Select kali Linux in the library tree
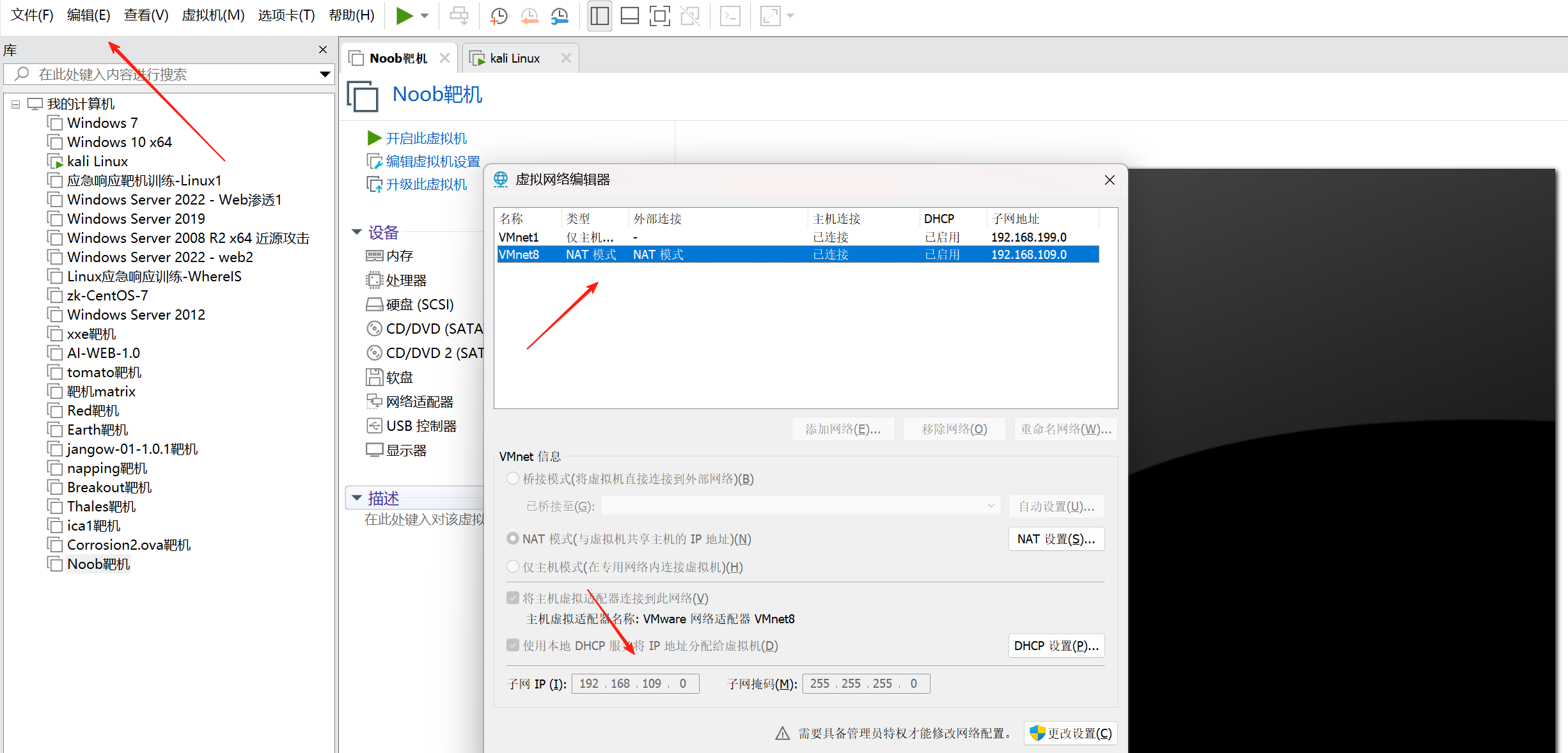Screen dimensions: 1568x753 97,161
